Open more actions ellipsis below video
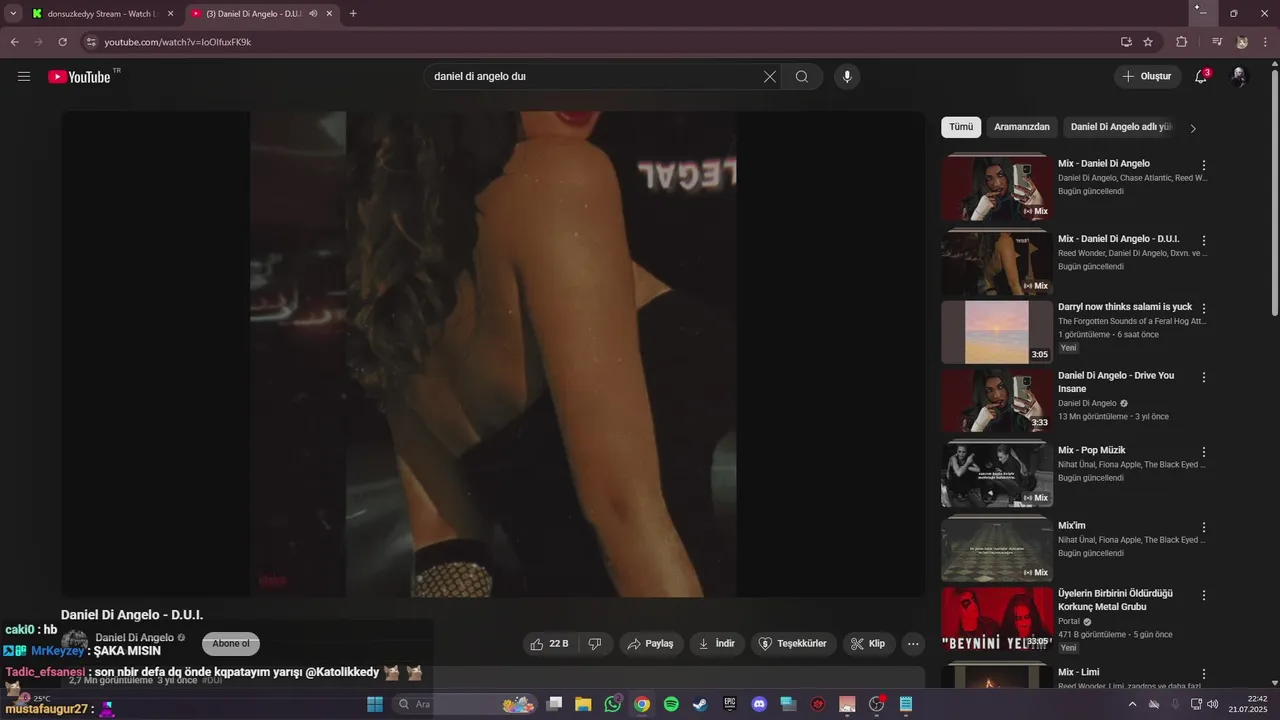Screen dimensions: 1280x720 913,644
